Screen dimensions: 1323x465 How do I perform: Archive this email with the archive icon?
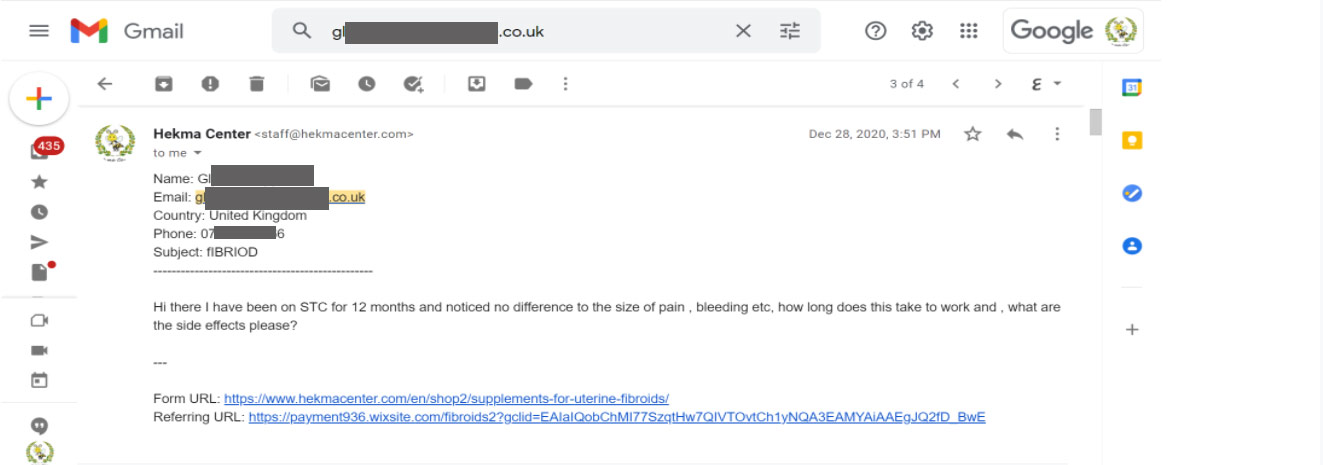pyautogui.click(x=163, y=84)
